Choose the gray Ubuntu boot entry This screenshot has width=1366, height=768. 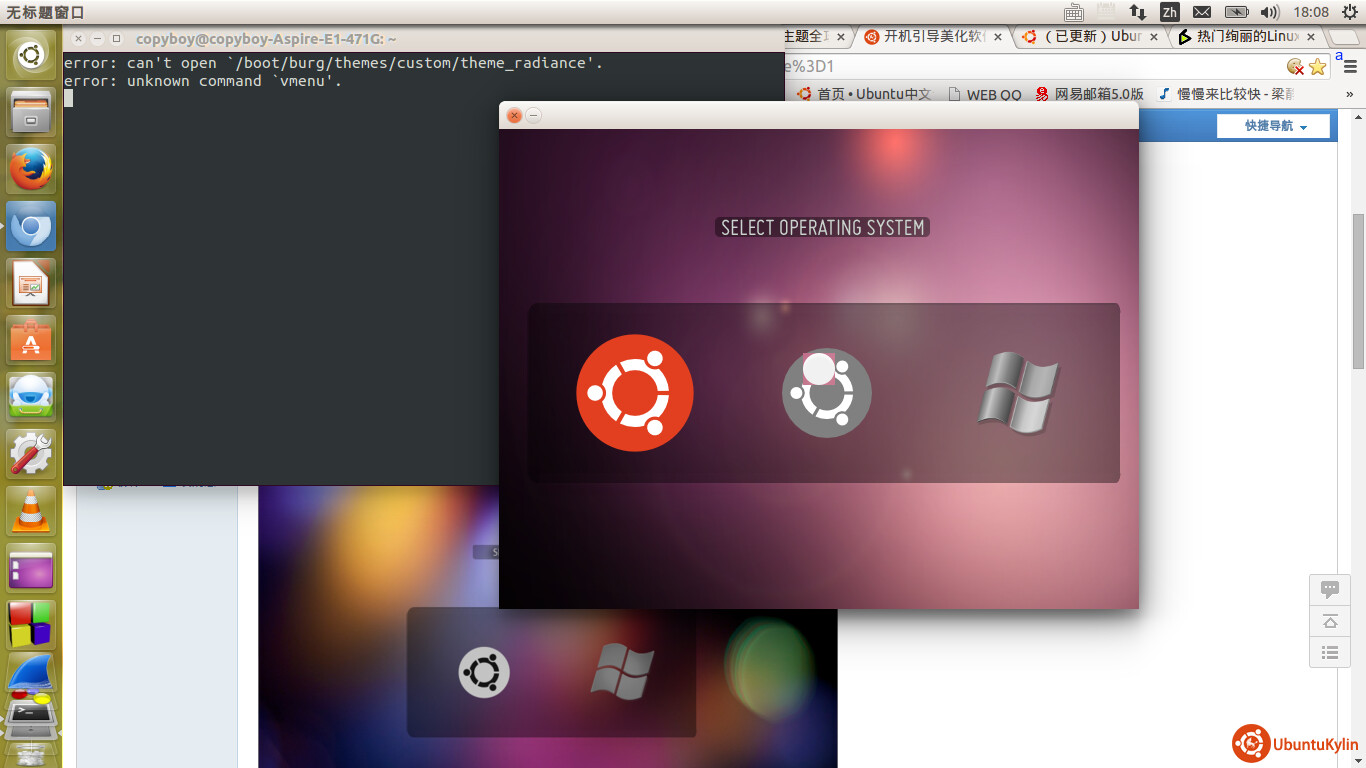pyautogui.click(x=826, y=393)
